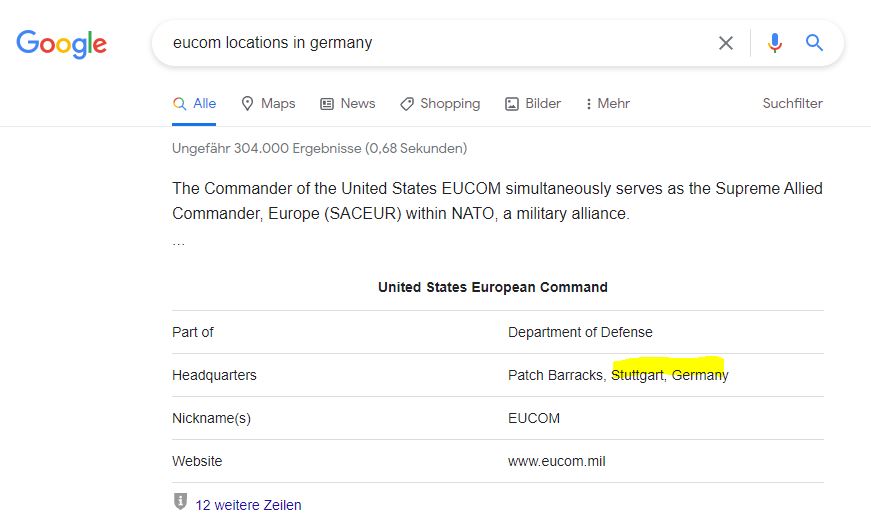Click the Department of Defense entry

click(580, 332)
